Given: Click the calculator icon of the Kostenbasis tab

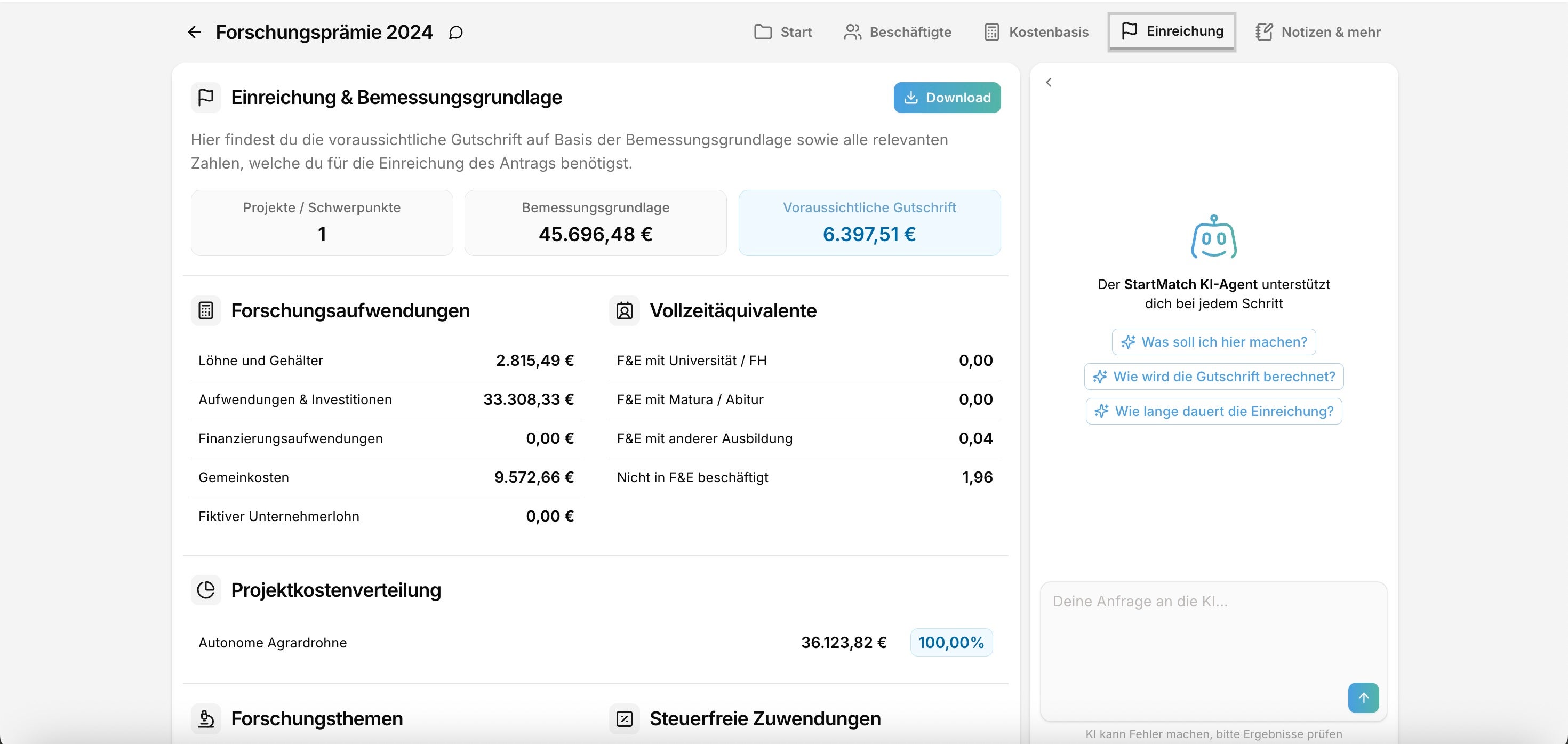Looking at the screenshot, I should coord(991,31).
